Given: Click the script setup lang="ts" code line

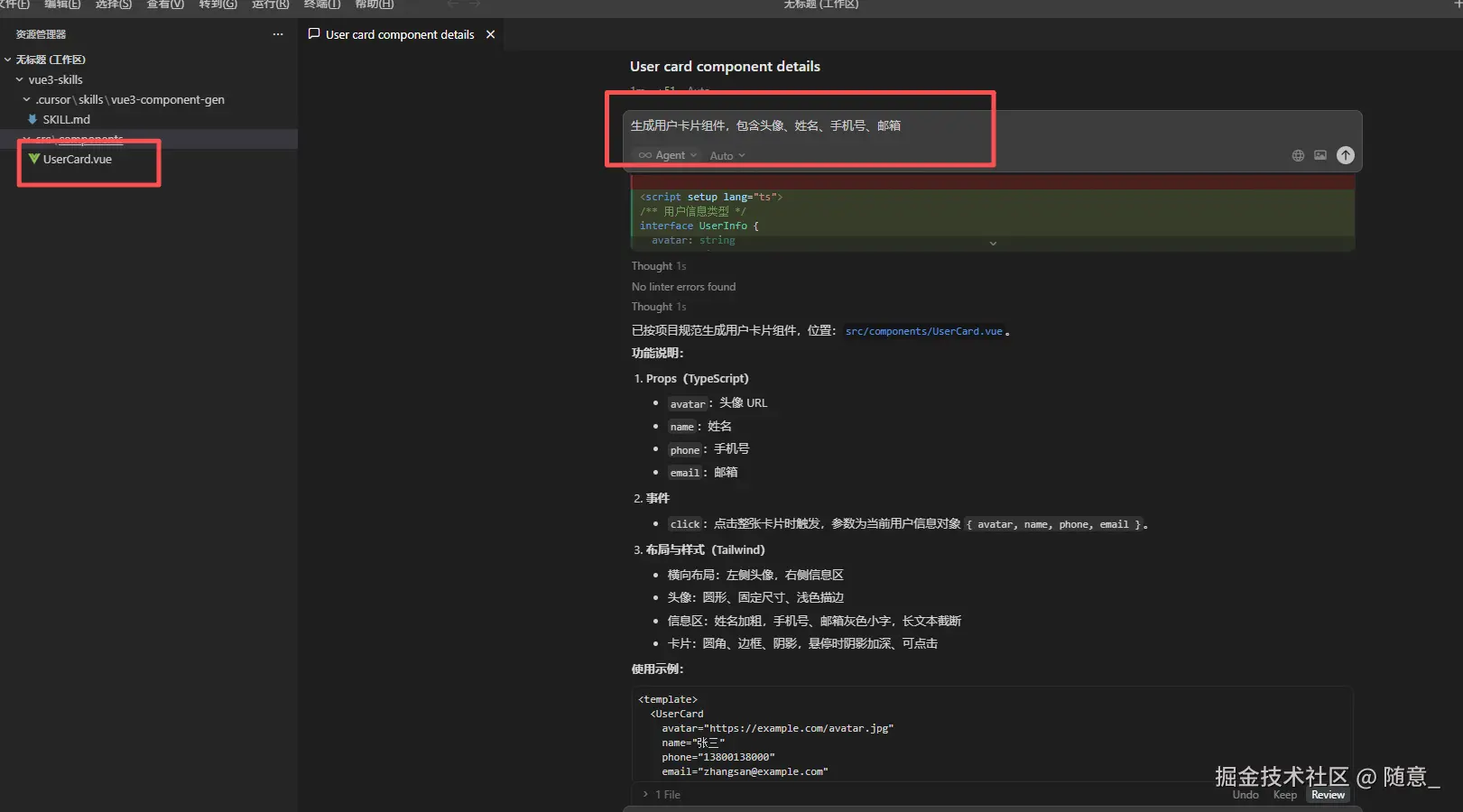Looking at the screenshot, I should [711, 197].
